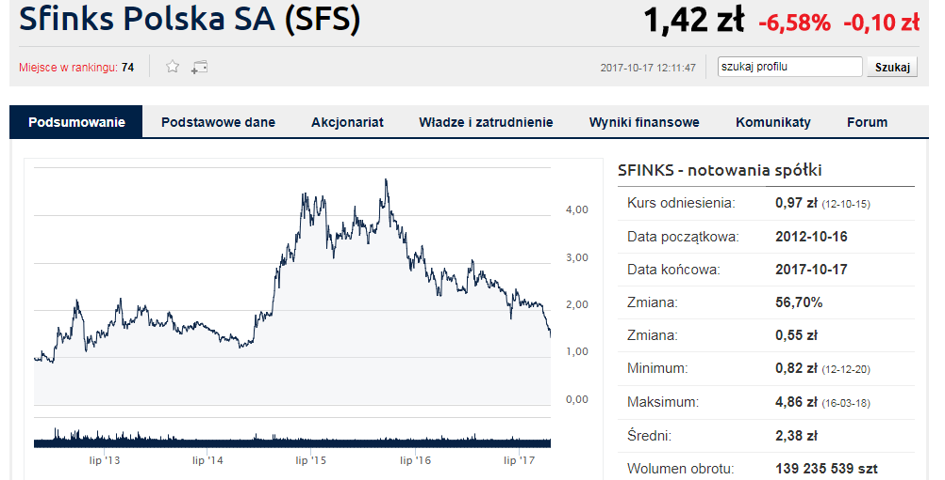Click the add-to-wallet icon
This screenshot has width=945, height=480.
[x=200, y=67]
